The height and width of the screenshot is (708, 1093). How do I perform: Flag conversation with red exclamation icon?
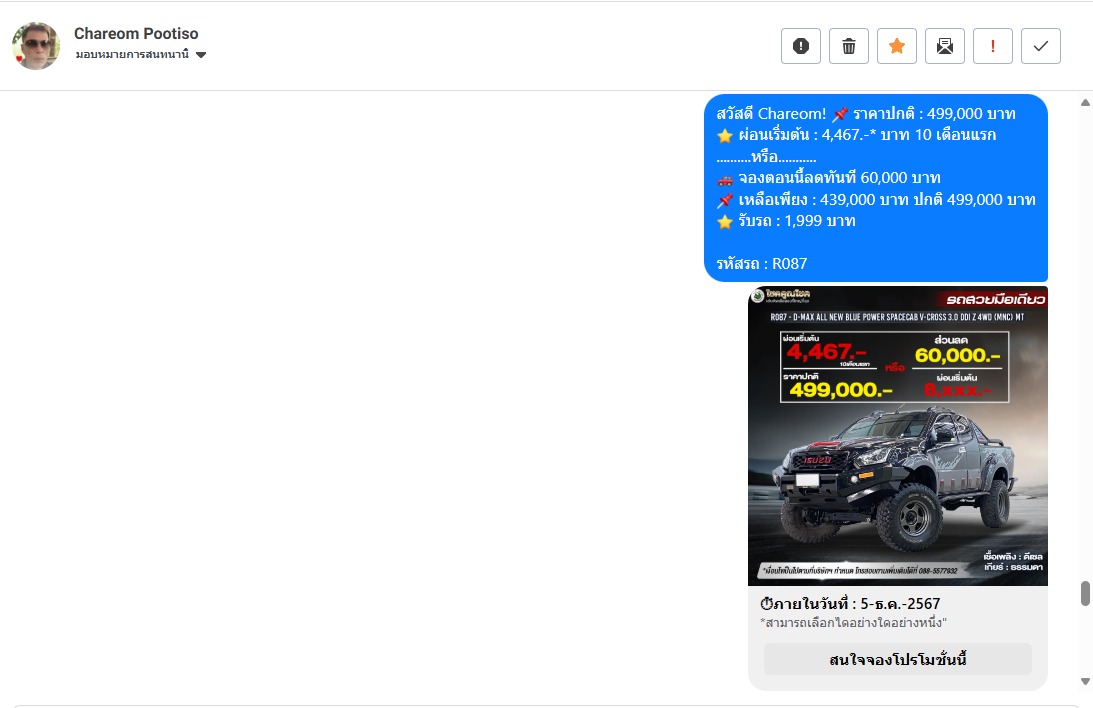coord(993,46)
